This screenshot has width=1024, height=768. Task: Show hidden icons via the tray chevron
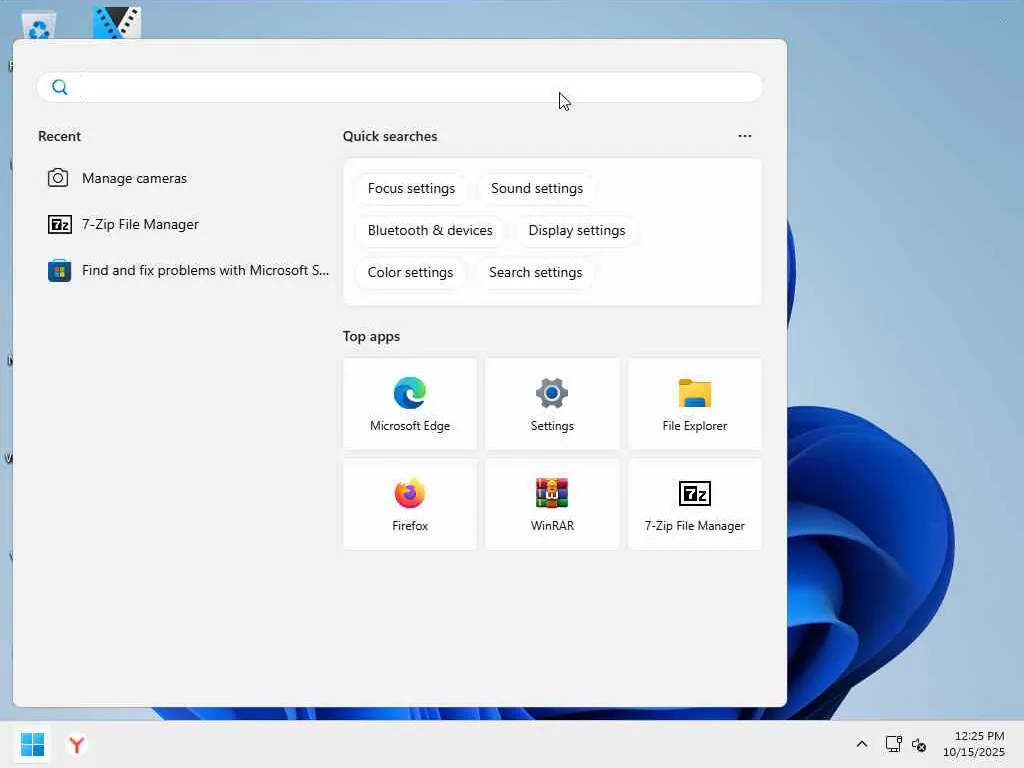pos(861,744)
